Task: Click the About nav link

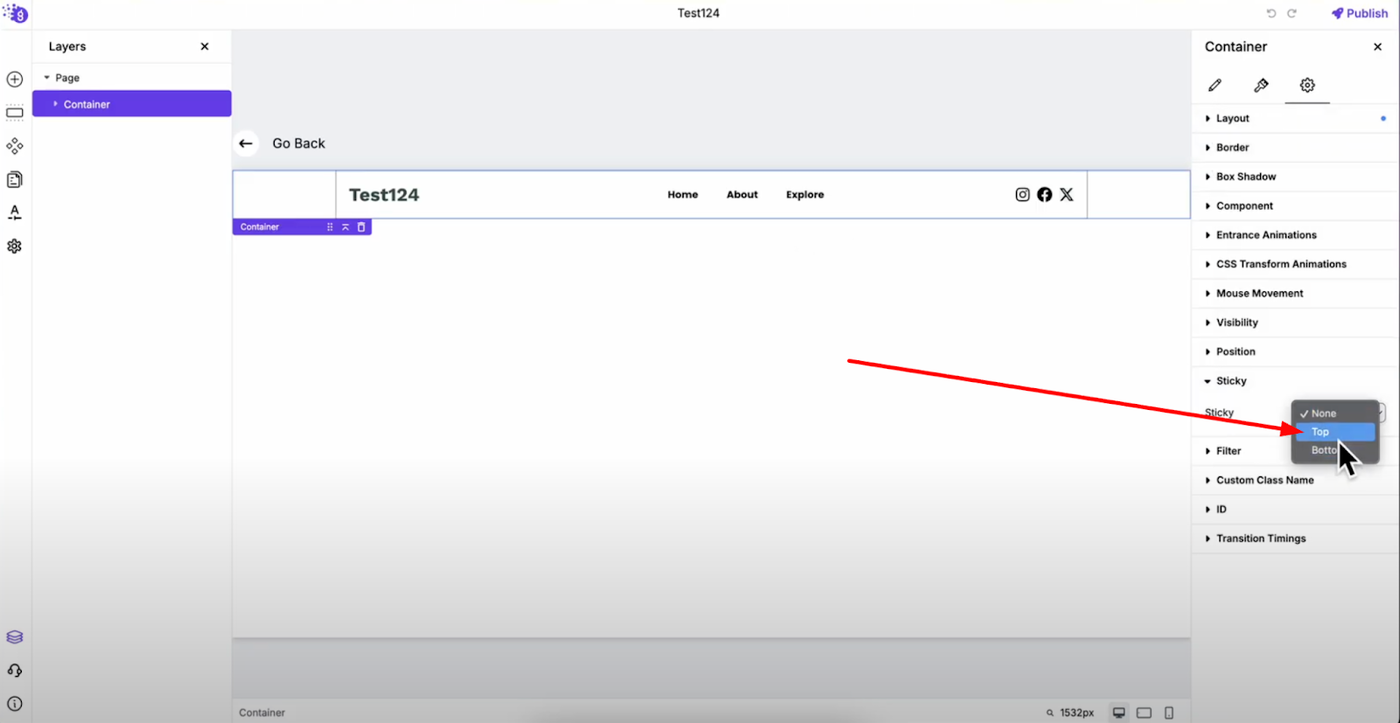Action: [x=742, y=195]
